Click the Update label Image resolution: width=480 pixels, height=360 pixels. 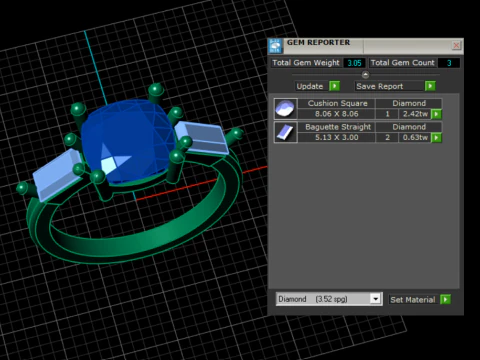pos(310,86)
